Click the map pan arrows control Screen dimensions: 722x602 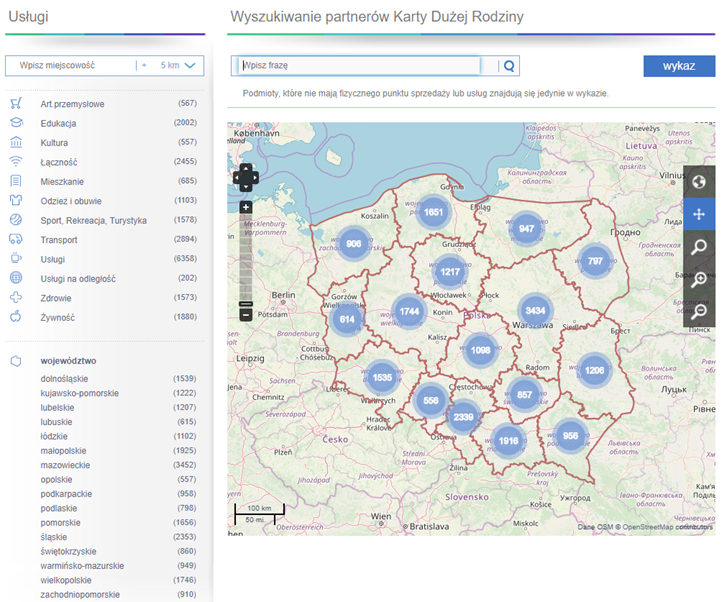point(246,177)
